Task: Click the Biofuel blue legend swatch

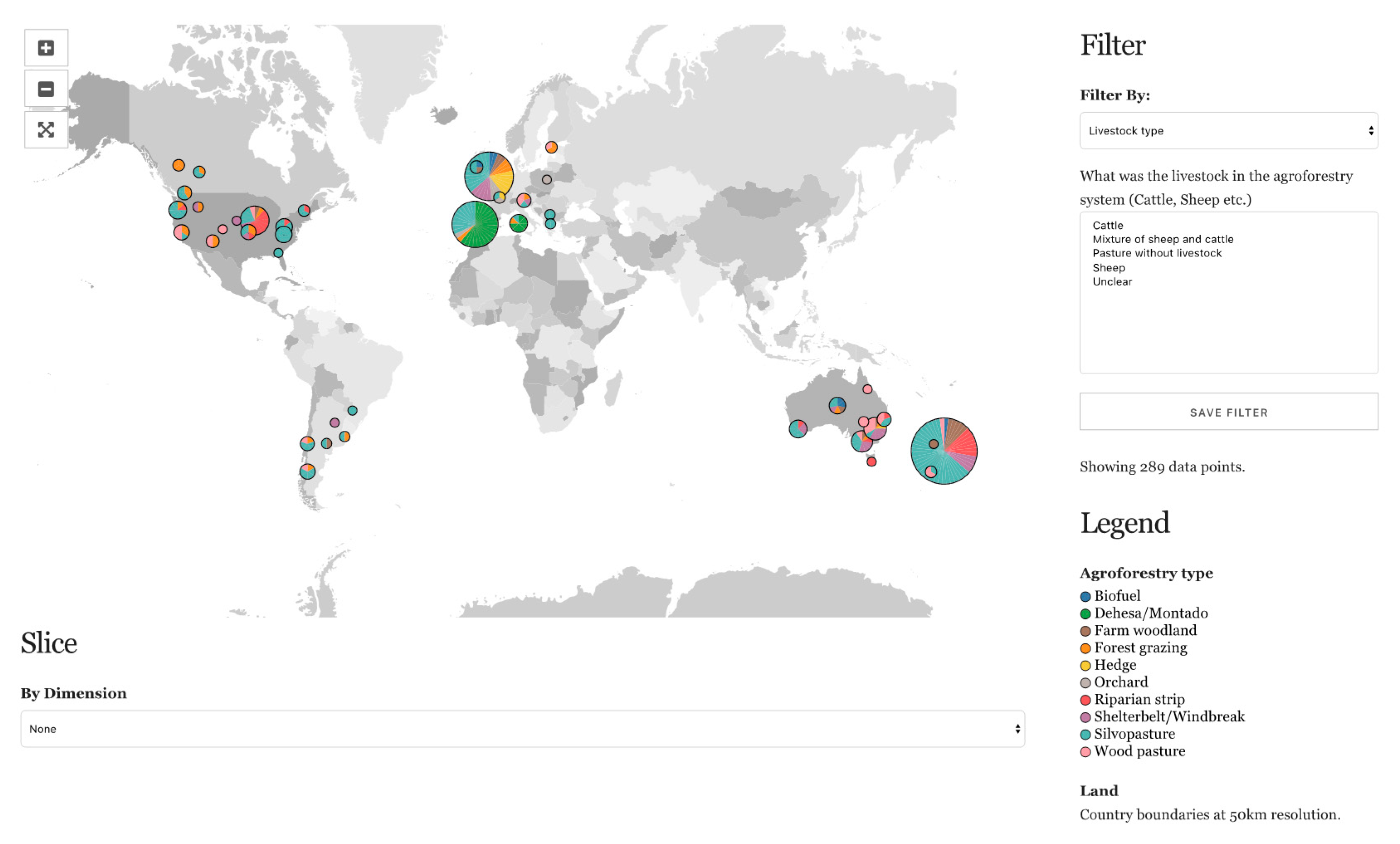Action: (1085, 596)
